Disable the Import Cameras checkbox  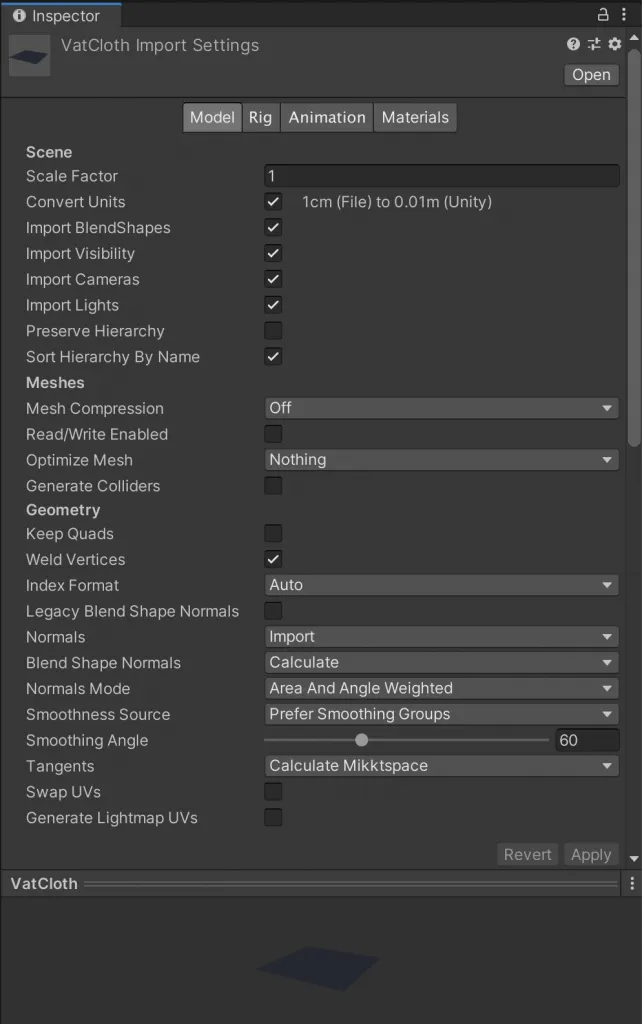click(x=273, y=279)
